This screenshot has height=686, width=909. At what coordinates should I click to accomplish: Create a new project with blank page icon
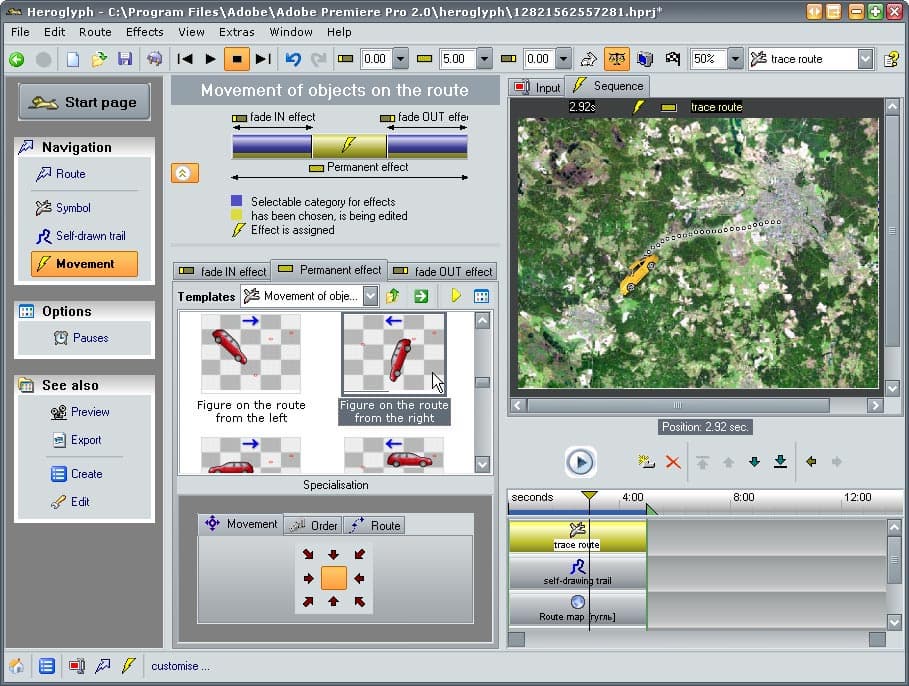[x=73, y=59]
